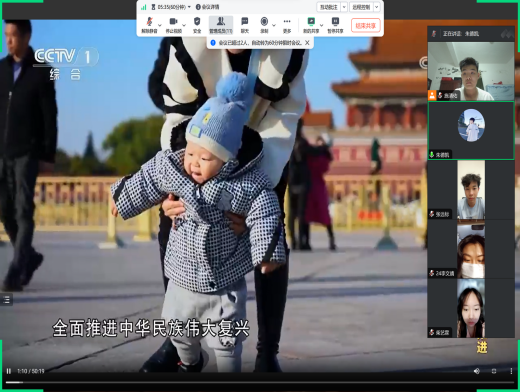Image resolution: width=520 pixels, height=392 pixels.
Task: Click the muted mic icon on the bottom participant's tile
Action: click(432, 332)
